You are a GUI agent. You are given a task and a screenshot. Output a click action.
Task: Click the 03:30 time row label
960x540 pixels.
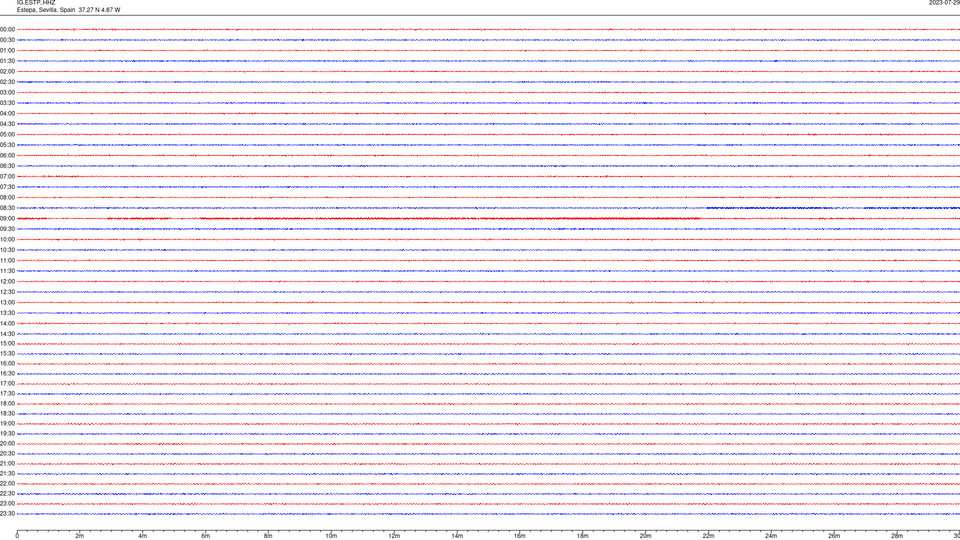(7, 103)
